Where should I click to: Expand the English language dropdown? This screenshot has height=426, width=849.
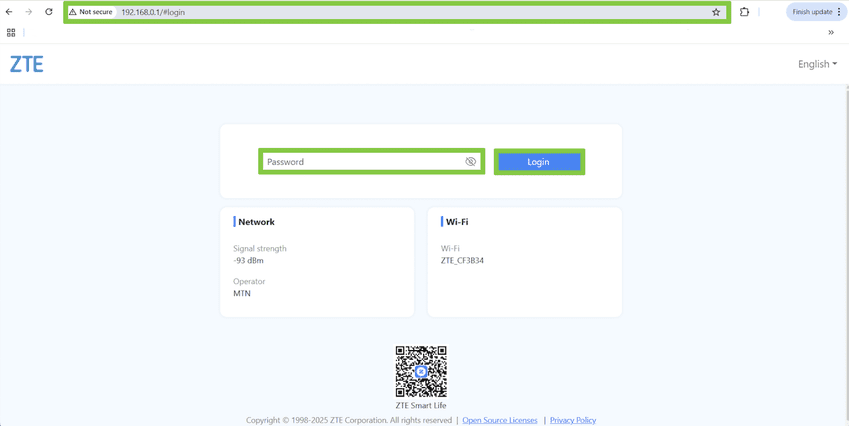tap(817, 64)
